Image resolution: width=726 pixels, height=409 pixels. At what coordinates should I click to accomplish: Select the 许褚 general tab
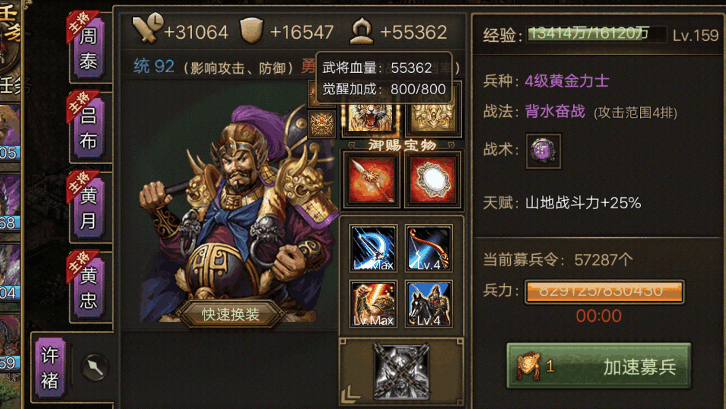pos(50,368)
